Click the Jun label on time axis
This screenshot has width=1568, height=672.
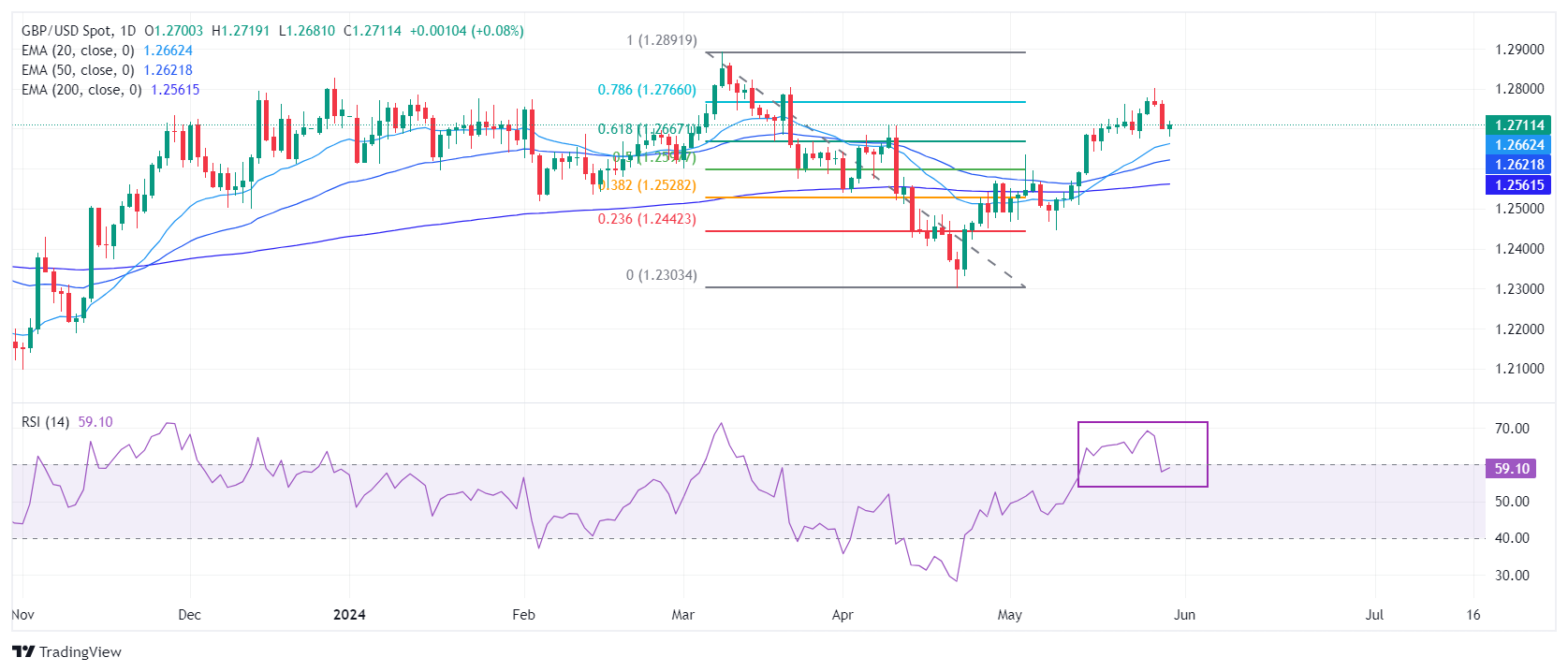click(x=1184, y=615)
